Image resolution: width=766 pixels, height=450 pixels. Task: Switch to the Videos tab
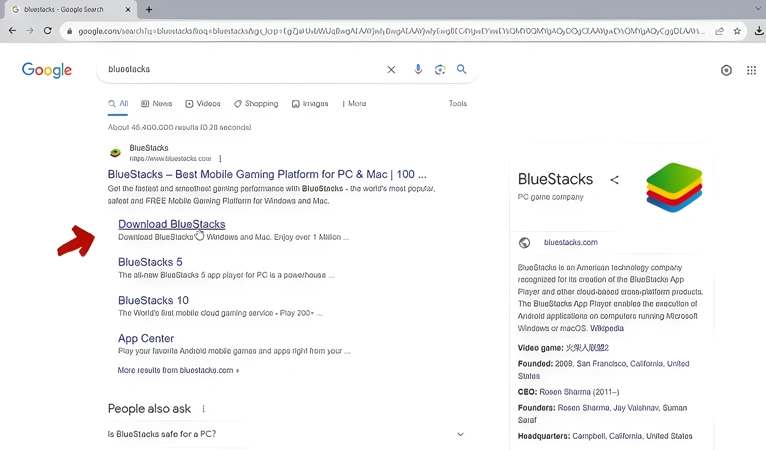203,104
